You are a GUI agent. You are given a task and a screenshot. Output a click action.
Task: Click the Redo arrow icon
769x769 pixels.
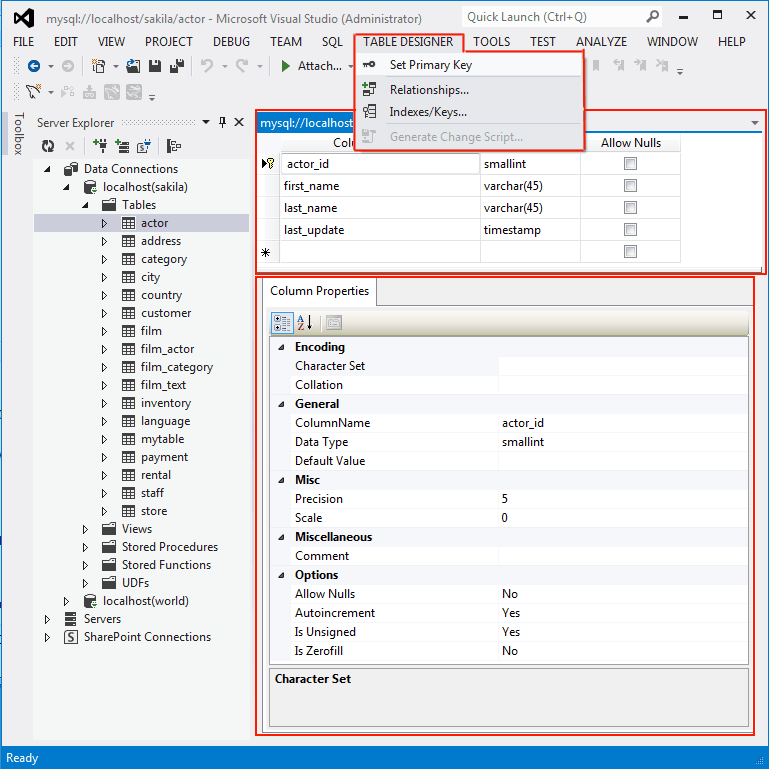(242, 66)
